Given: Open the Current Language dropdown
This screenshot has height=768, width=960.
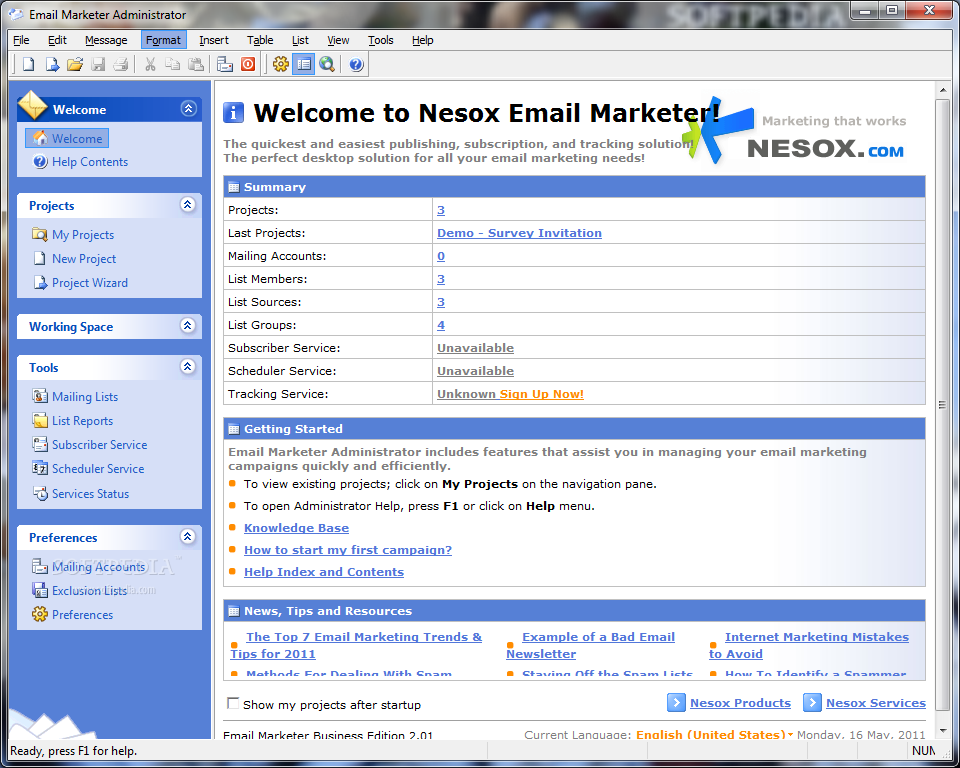Looking at the screenshot, I should [x=714, y=734].
